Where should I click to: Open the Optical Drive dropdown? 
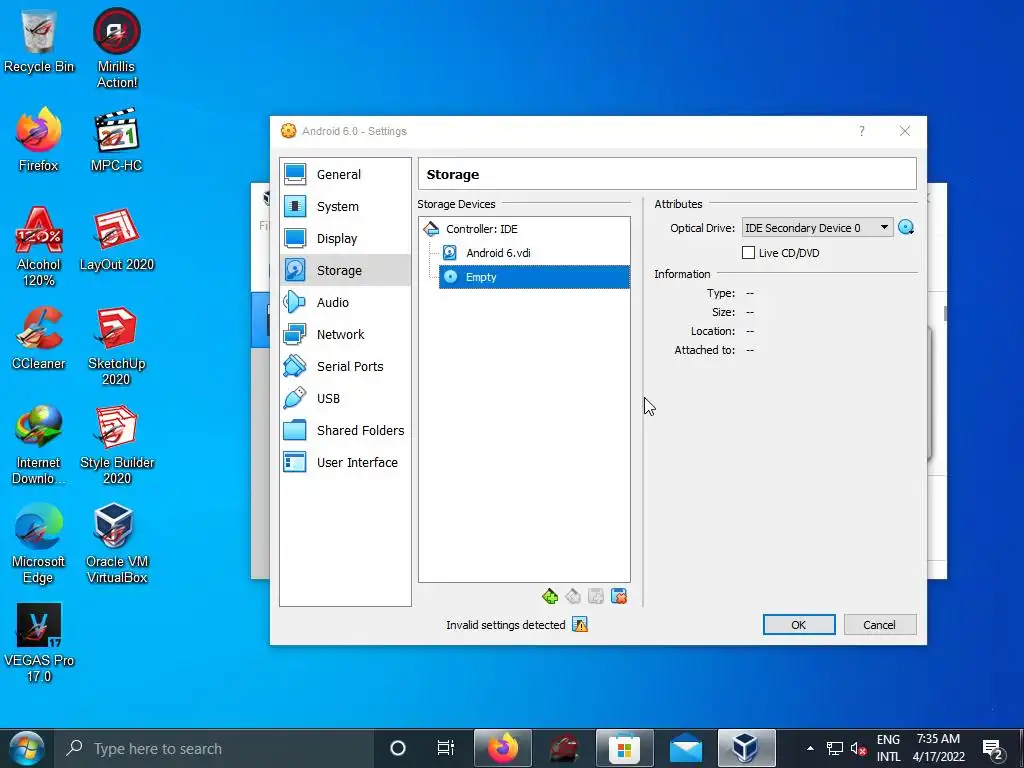pos(818,228)
